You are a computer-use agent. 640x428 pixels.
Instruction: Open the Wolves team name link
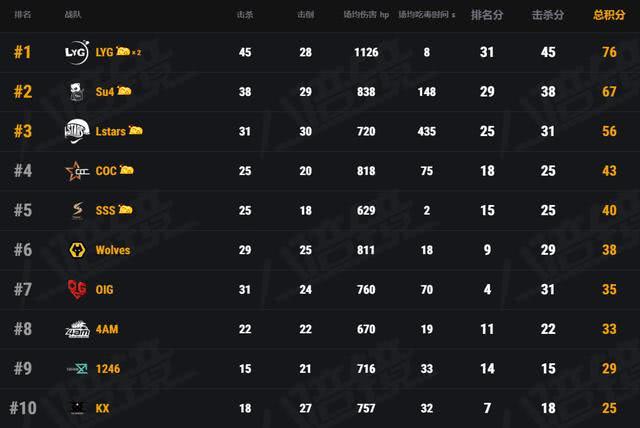(112, 250)
